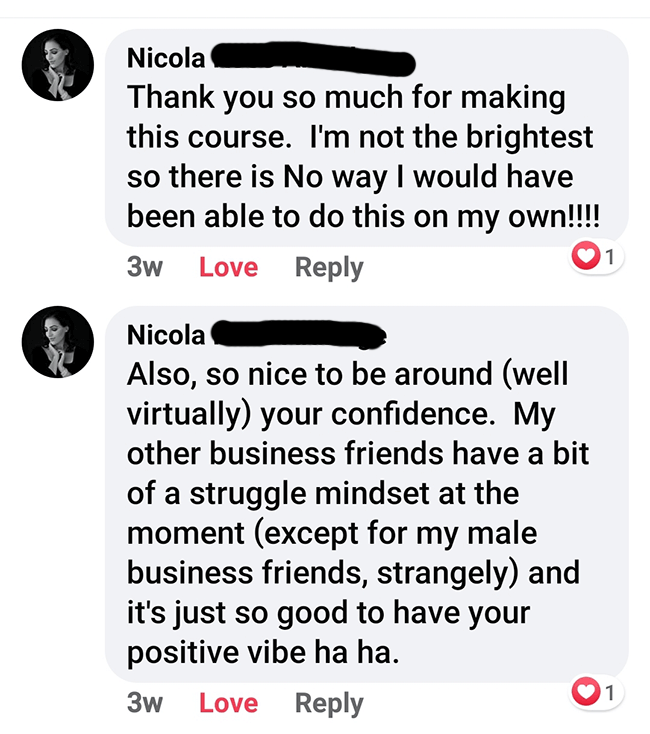Click the blacked-out surname on the second comment

click(x=298, y=335)
